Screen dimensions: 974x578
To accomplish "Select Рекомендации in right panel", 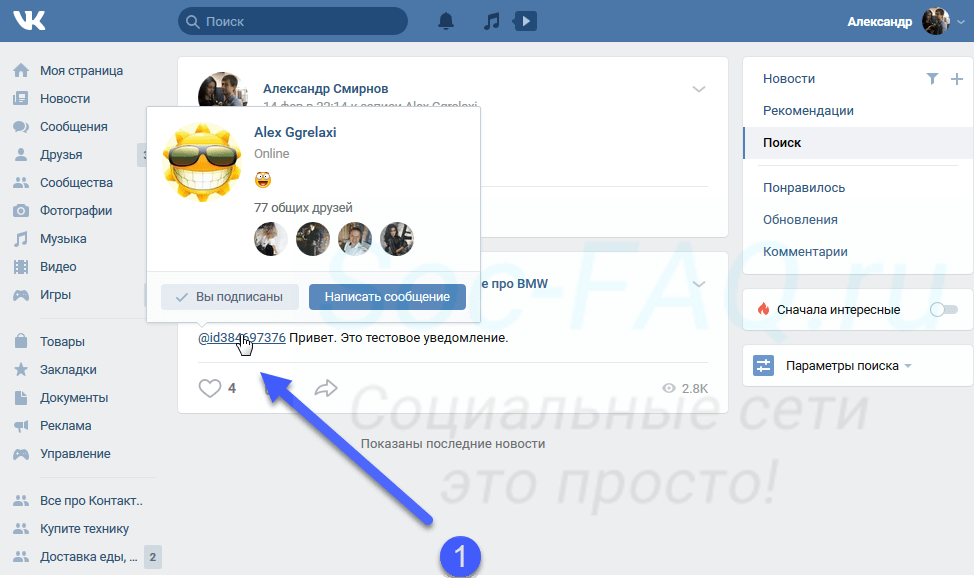I will pos(808,111).
